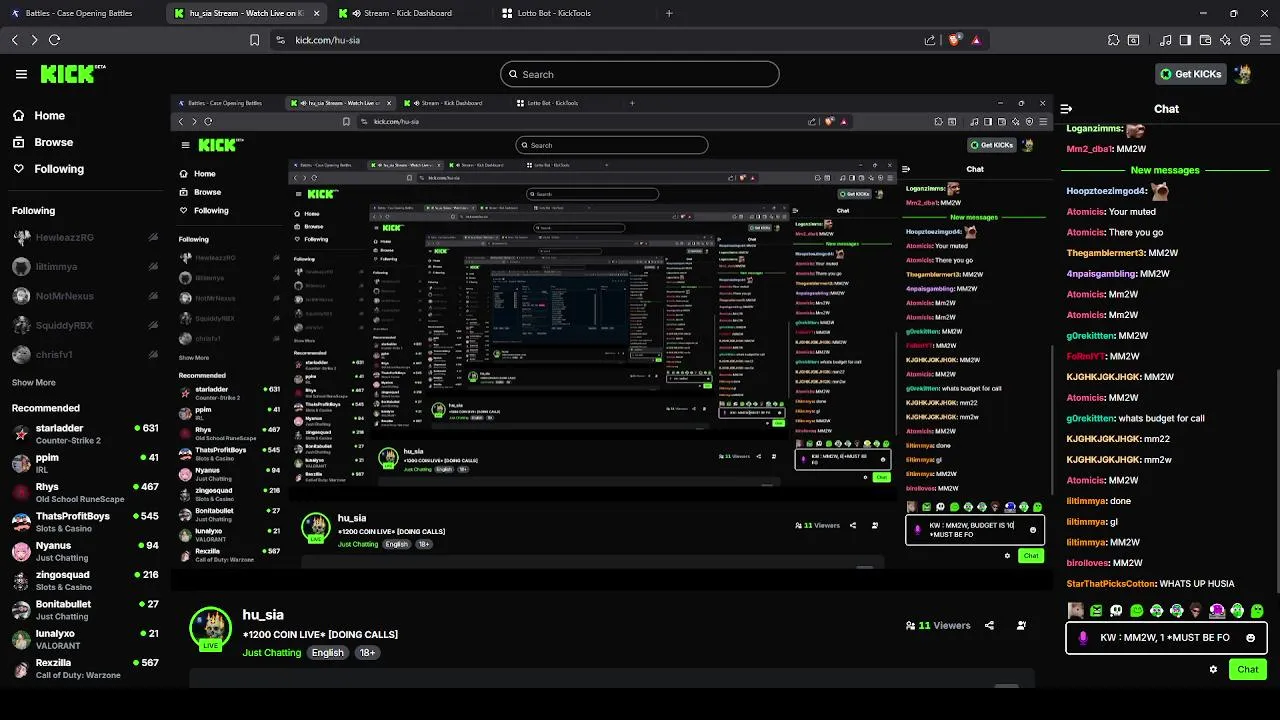This screenshot has height=720, width=1280.
Task: Expand Following list with Show More
Action: [x=34, y=382]
